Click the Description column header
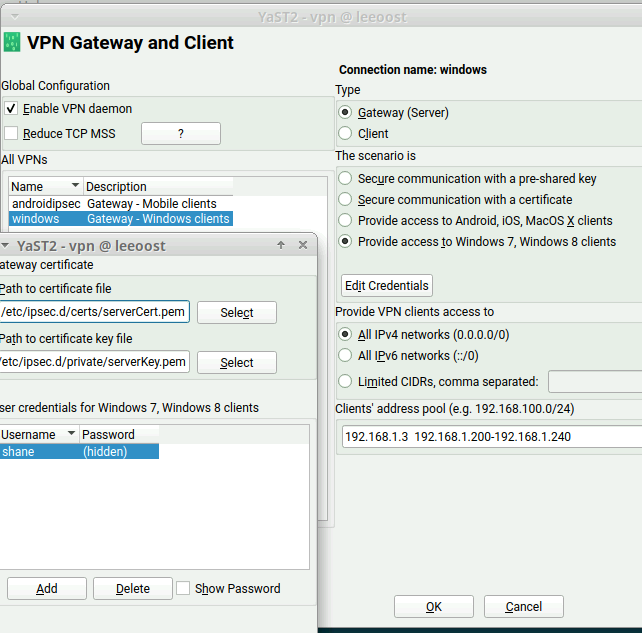This screenshot has height=633, width=642. [158, 187]
